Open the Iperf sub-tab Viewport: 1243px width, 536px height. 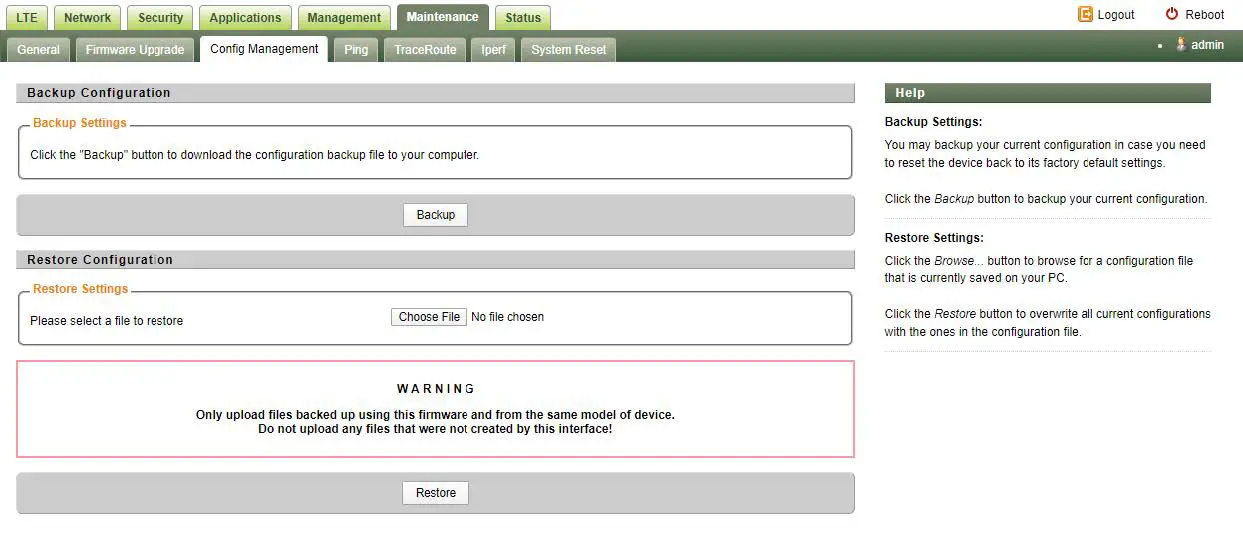(x=493, y=49)
